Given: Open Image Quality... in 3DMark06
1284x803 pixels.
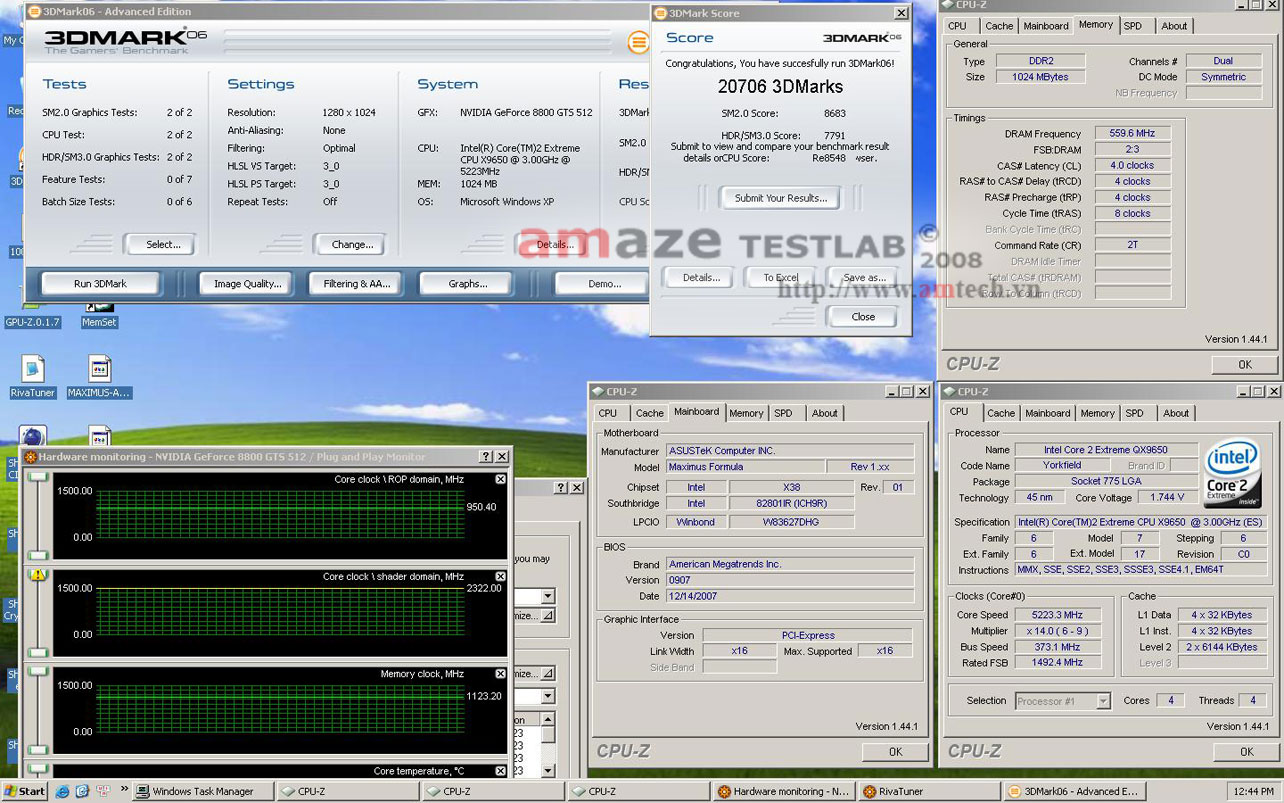Looking at the screenshot, I should 247,284.
